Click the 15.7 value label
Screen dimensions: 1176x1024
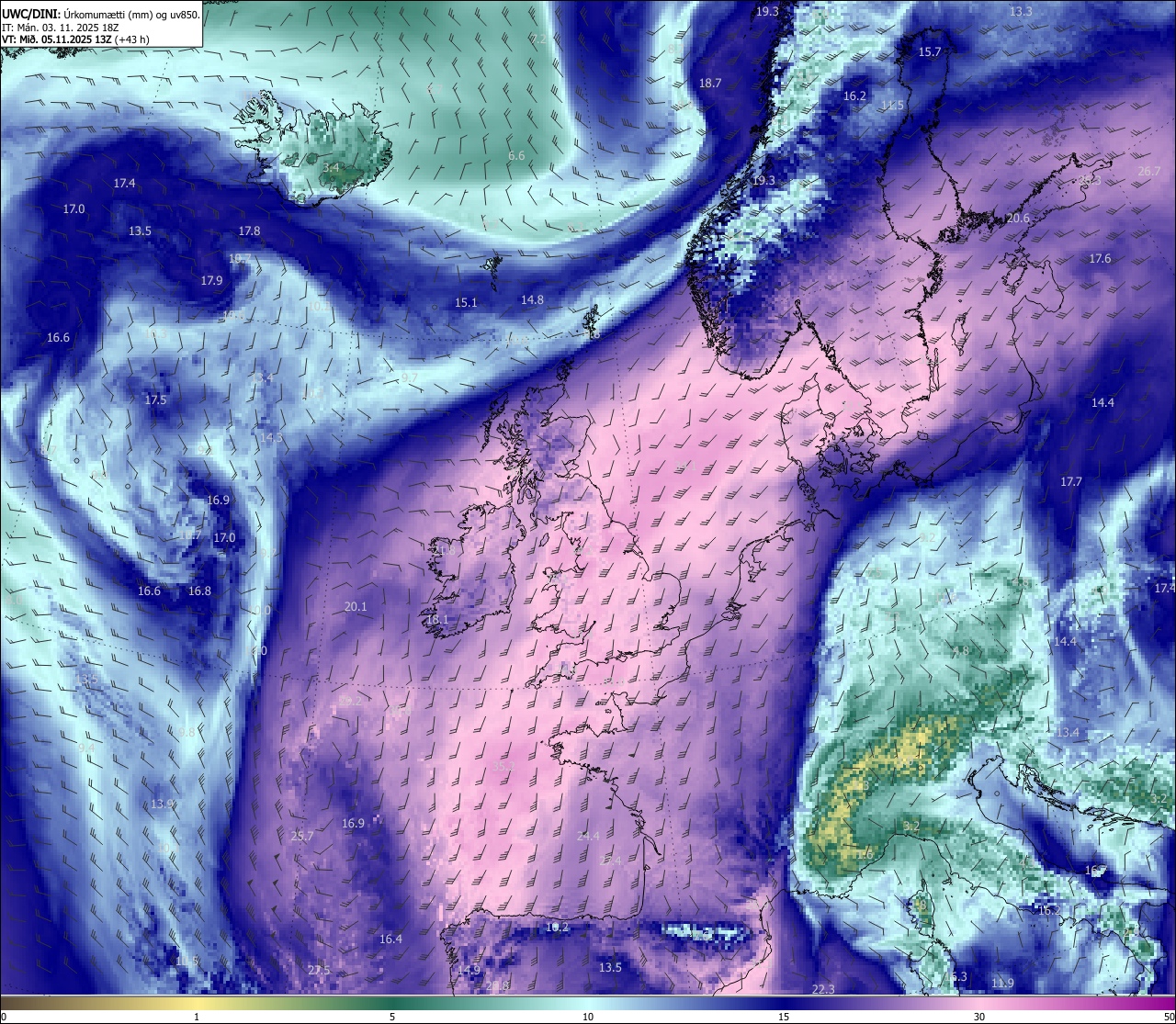coord(930,51)
